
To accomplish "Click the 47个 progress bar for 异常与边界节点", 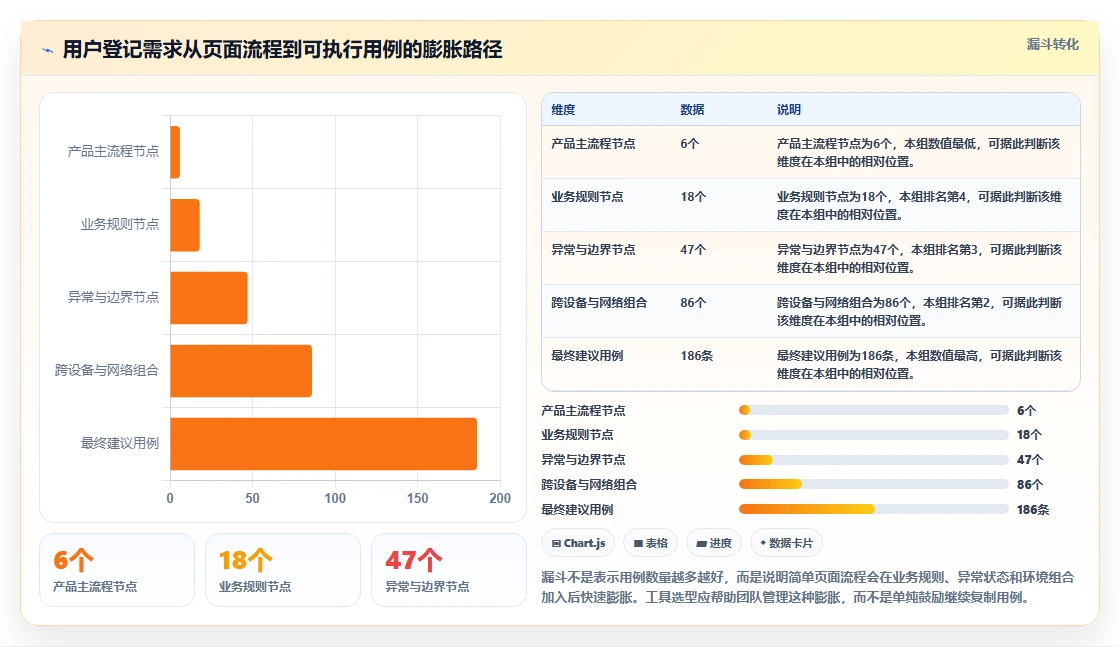I will 874,460.
